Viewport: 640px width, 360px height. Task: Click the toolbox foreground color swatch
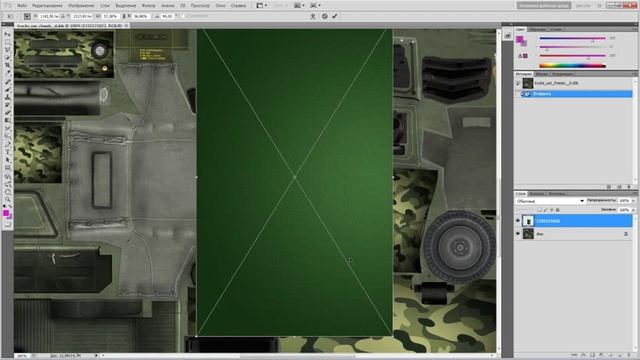[6, 213]
